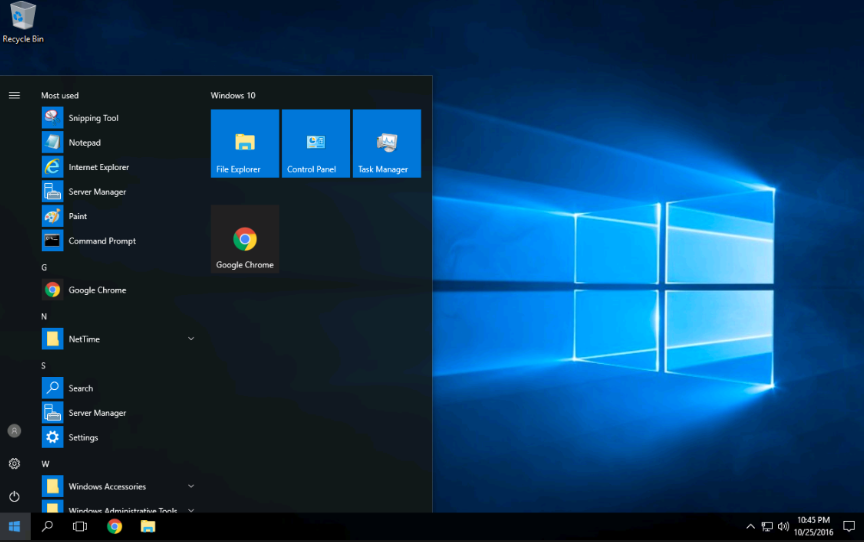864x542 pixels.
Task: Open taskbar search magnifier
Action: pyautogui.click(x=47, y=527)
